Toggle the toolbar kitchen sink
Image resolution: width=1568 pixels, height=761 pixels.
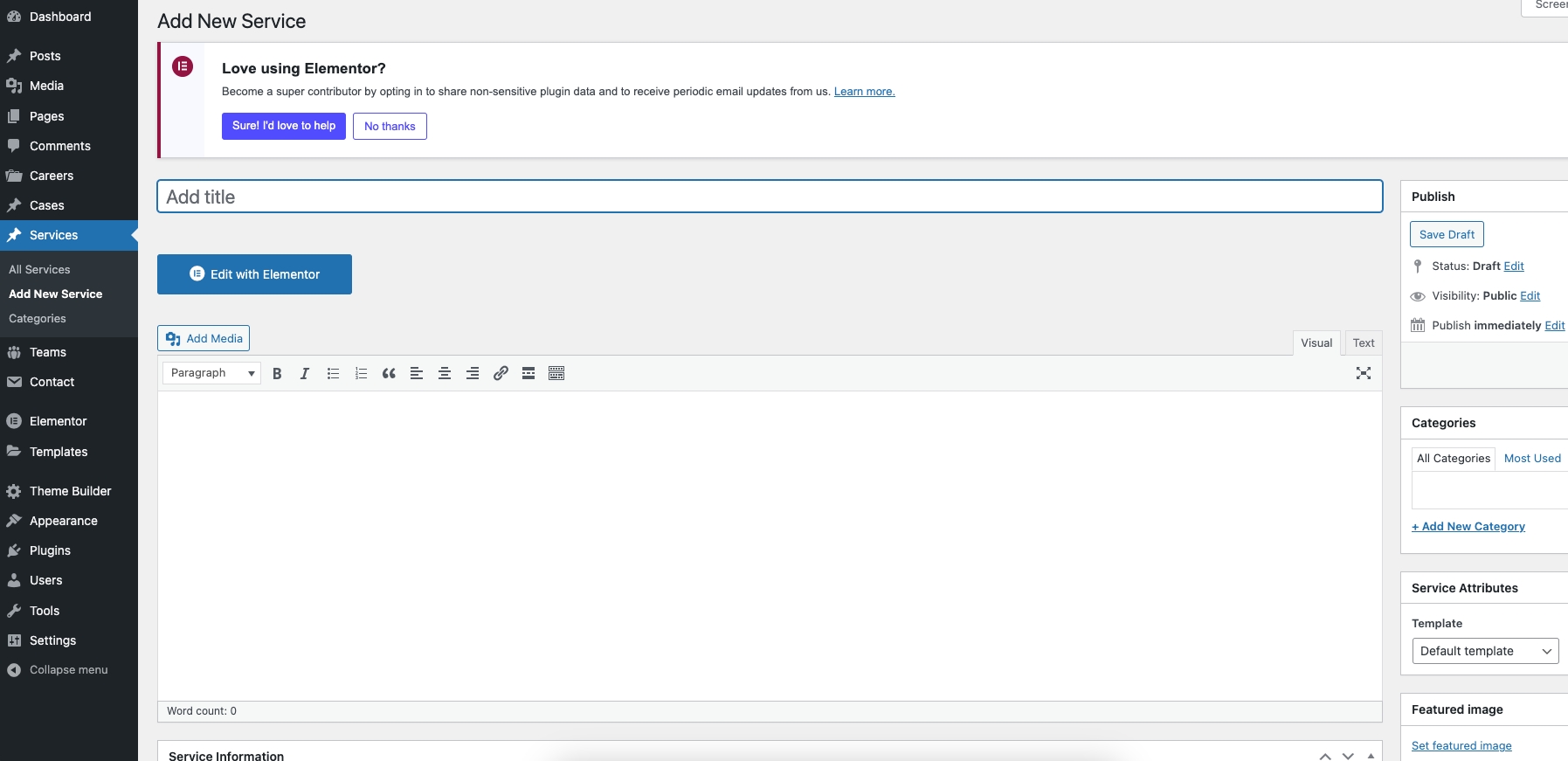(x=556, y=374)
